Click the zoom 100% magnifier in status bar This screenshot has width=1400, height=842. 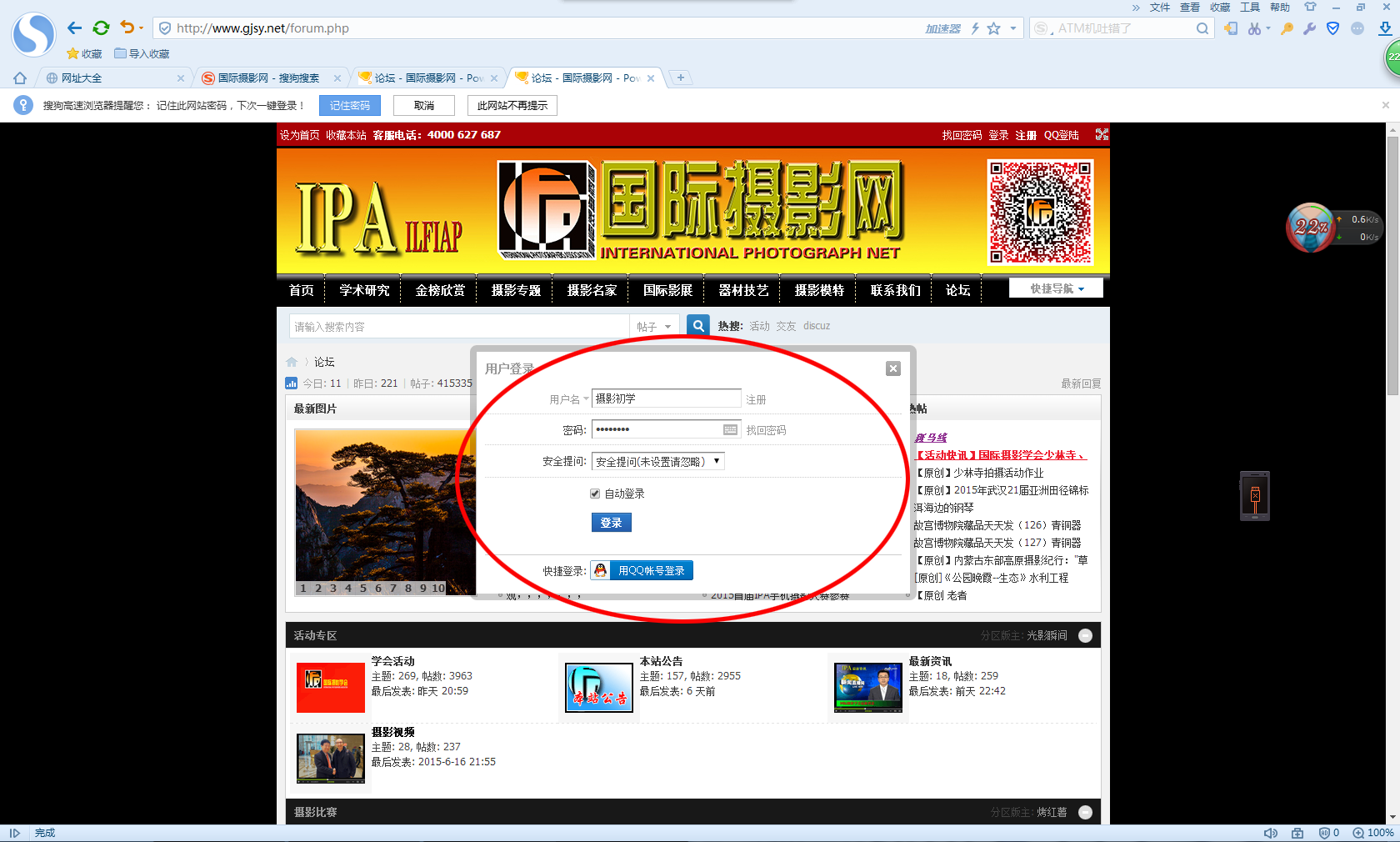pyautogui.click(x=1358, y=833)
